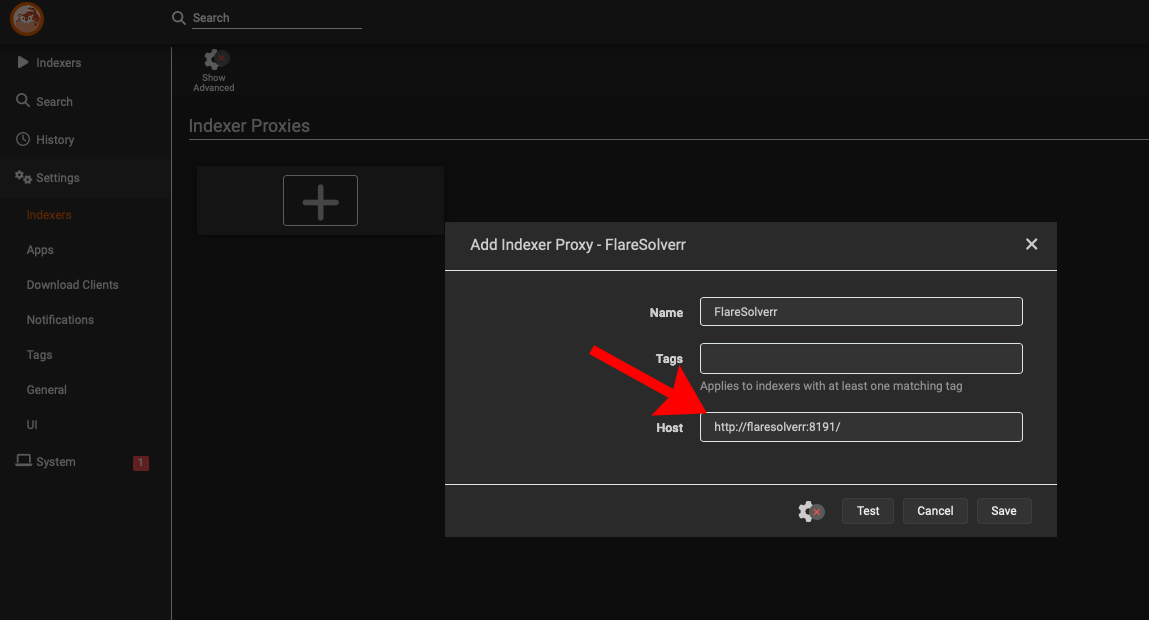Click the Host input field
The height and width of the screenshot is (620, 1149).
click(x=861, y=427)
